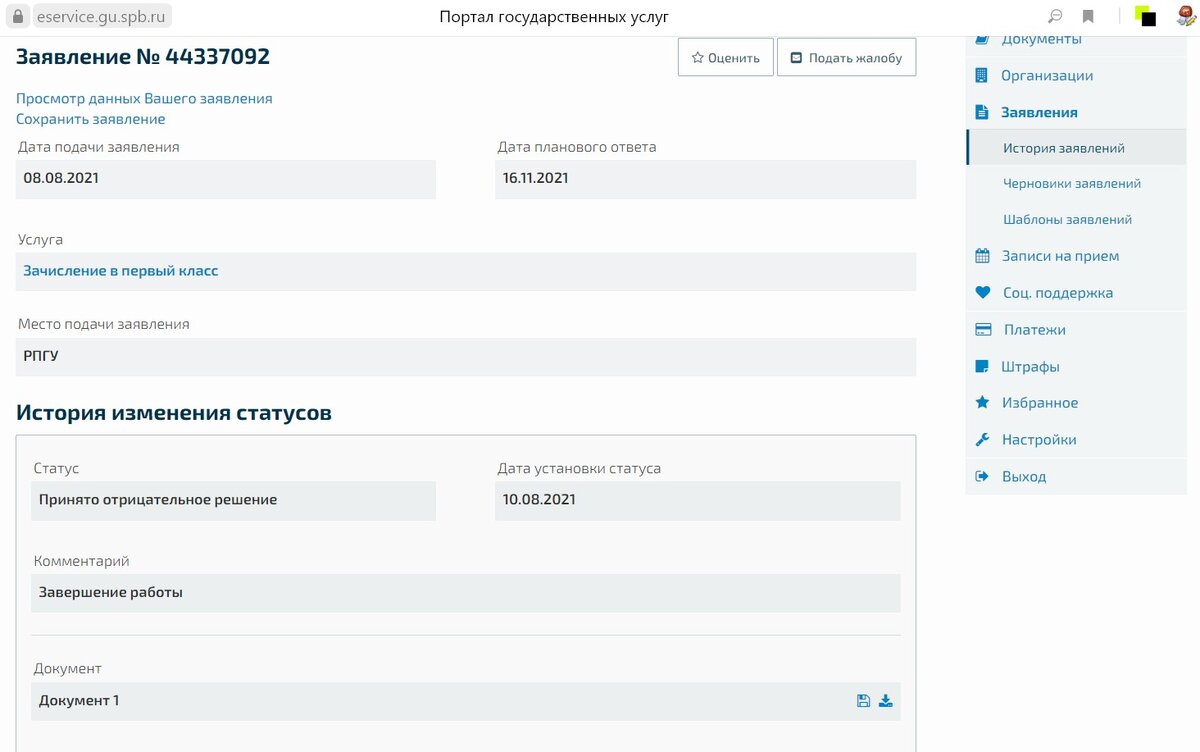1200x752 pixels.
Task: Open Просмотр данных Вашего заявления link
Action: tap(144, 99)
